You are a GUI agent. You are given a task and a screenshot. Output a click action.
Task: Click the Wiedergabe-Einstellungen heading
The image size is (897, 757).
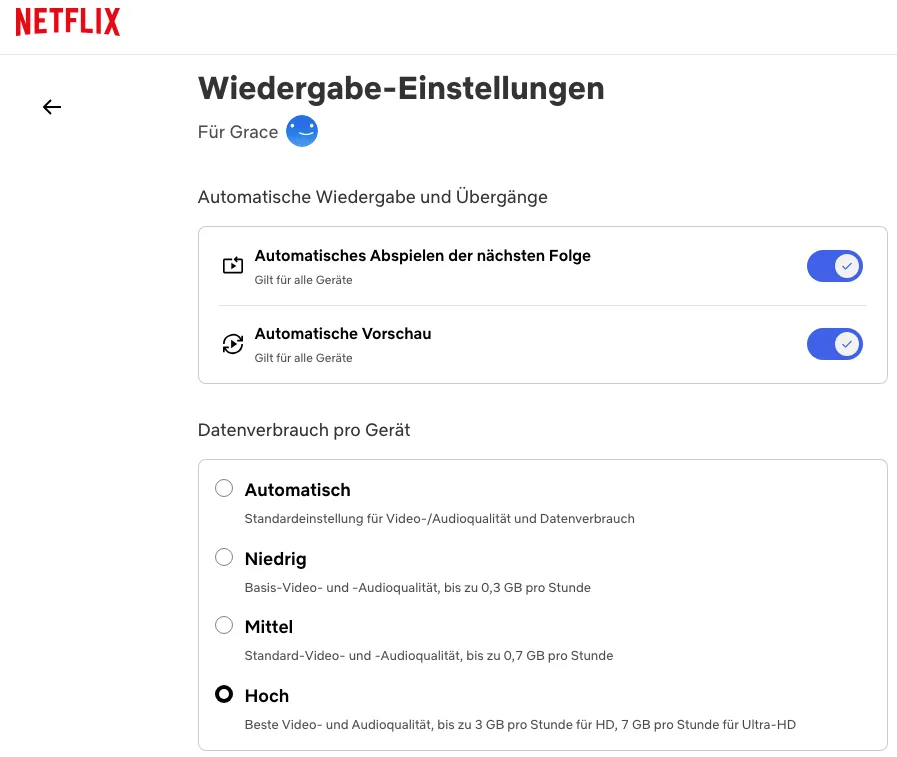coord(401,89)
